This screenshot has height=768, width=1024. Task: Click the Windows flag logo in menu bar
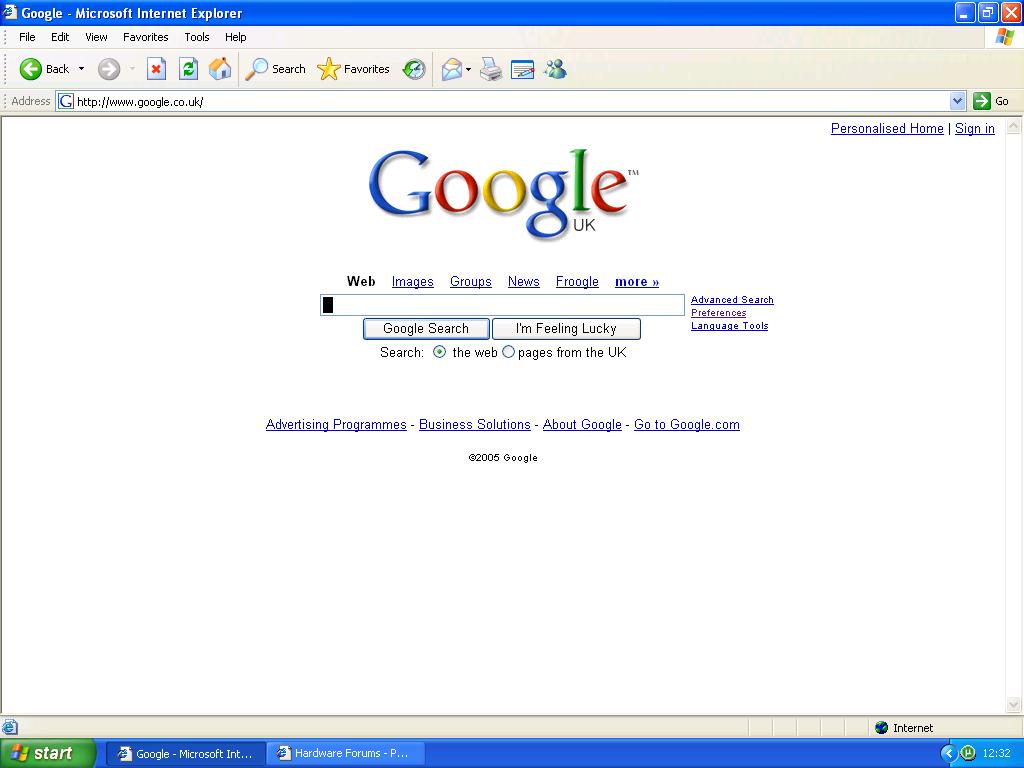(x=1004, y=37)
